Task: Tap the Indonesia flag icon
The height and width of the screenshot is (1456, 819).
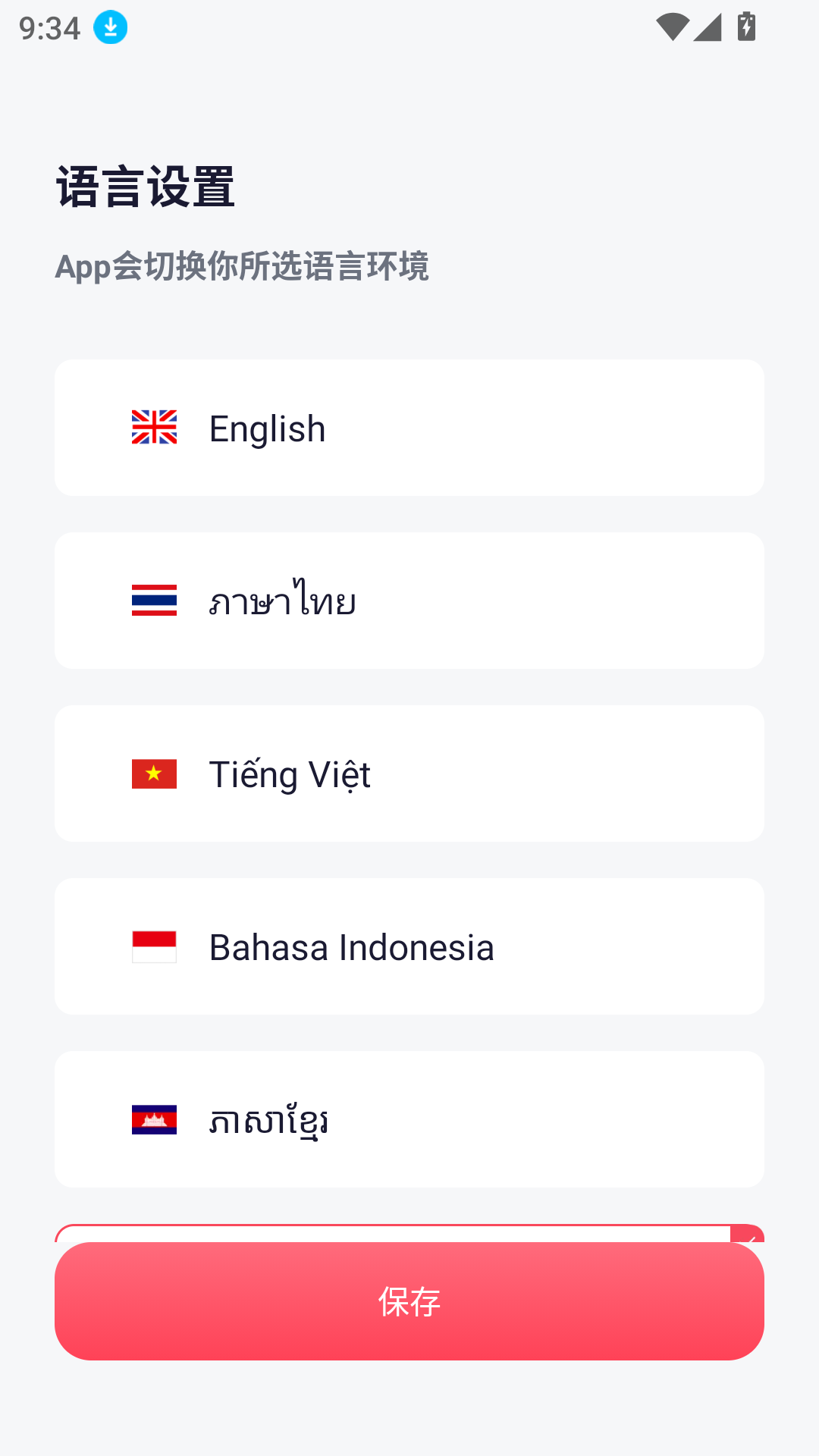Action: [154, 946]
